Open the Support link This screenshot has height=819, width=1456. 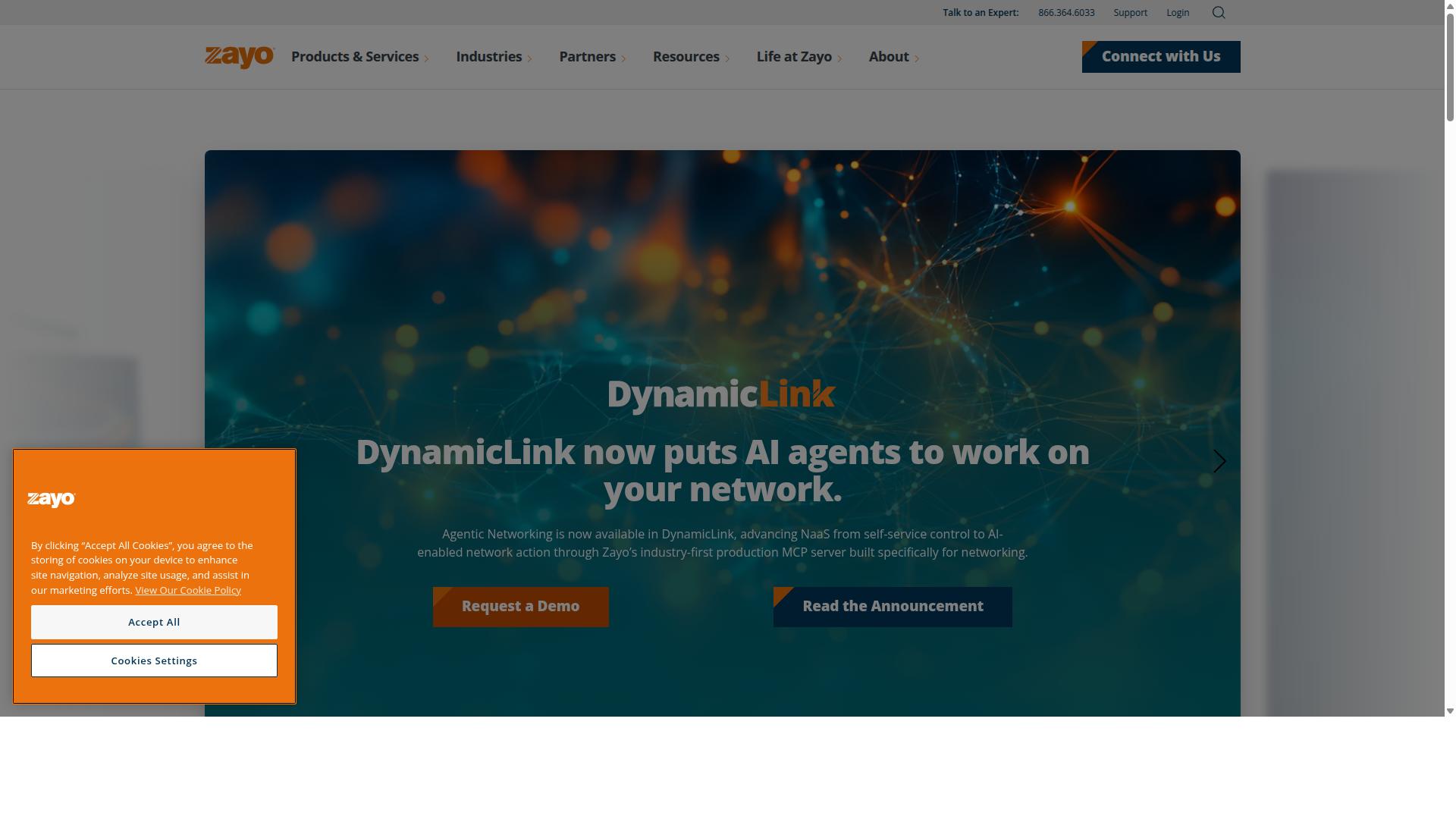pyautogui.click(x=1130, y=13)
